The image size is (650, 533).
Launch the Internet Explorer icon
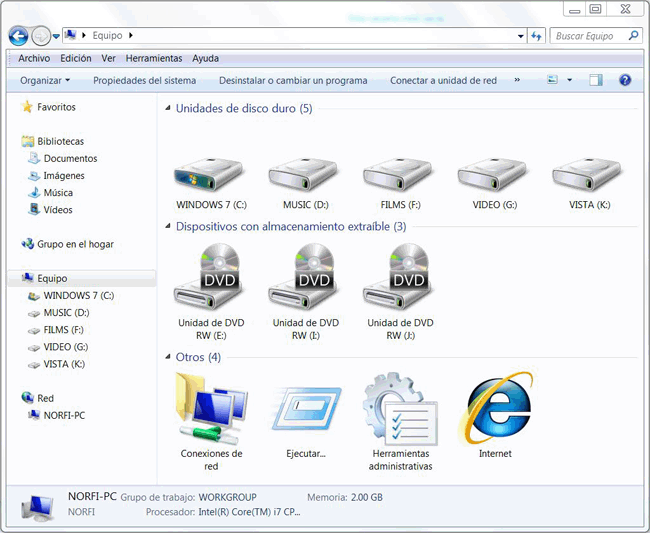[495, 408]
